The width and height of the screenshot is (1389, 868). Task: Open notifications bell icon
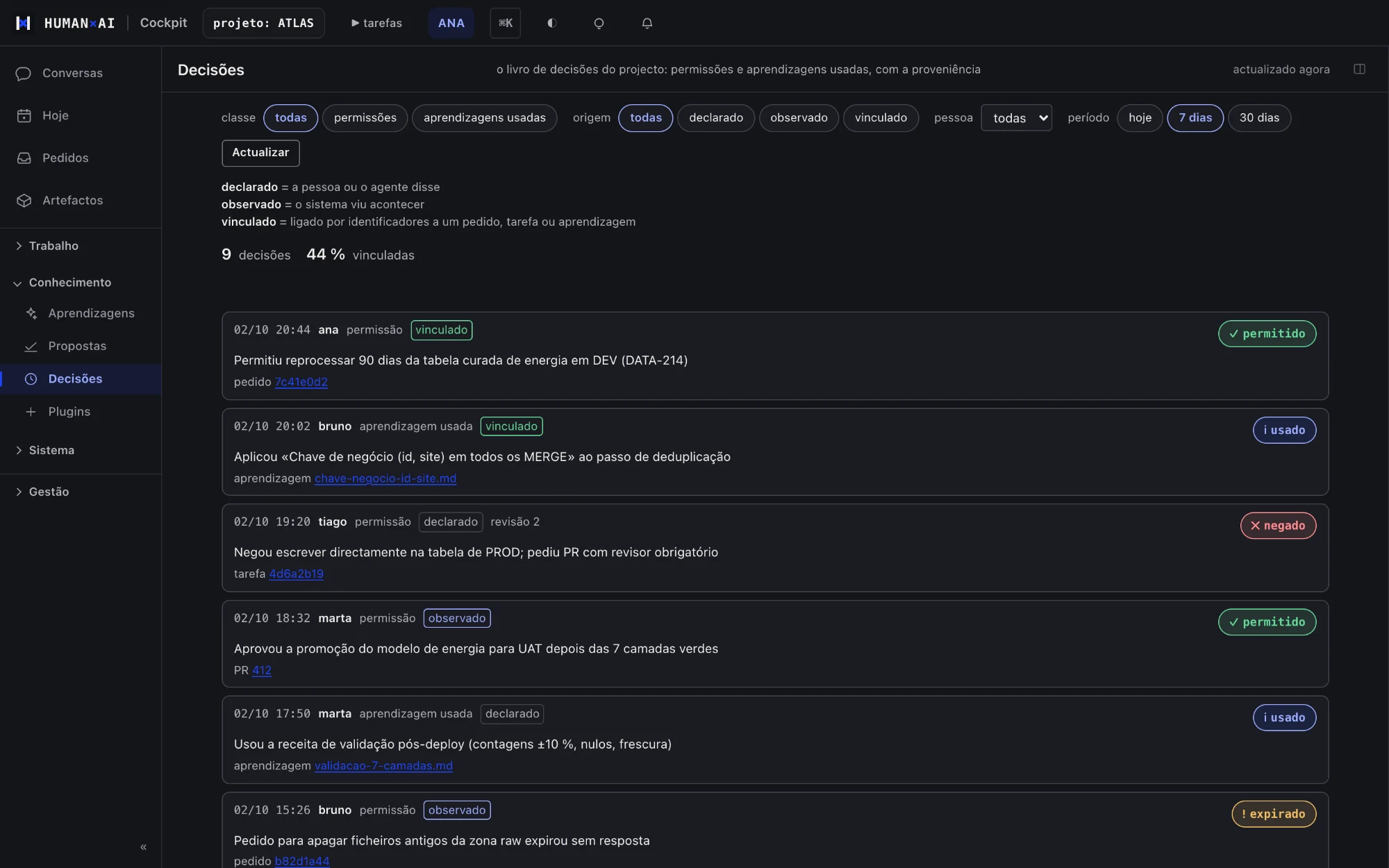coord(647,23)
